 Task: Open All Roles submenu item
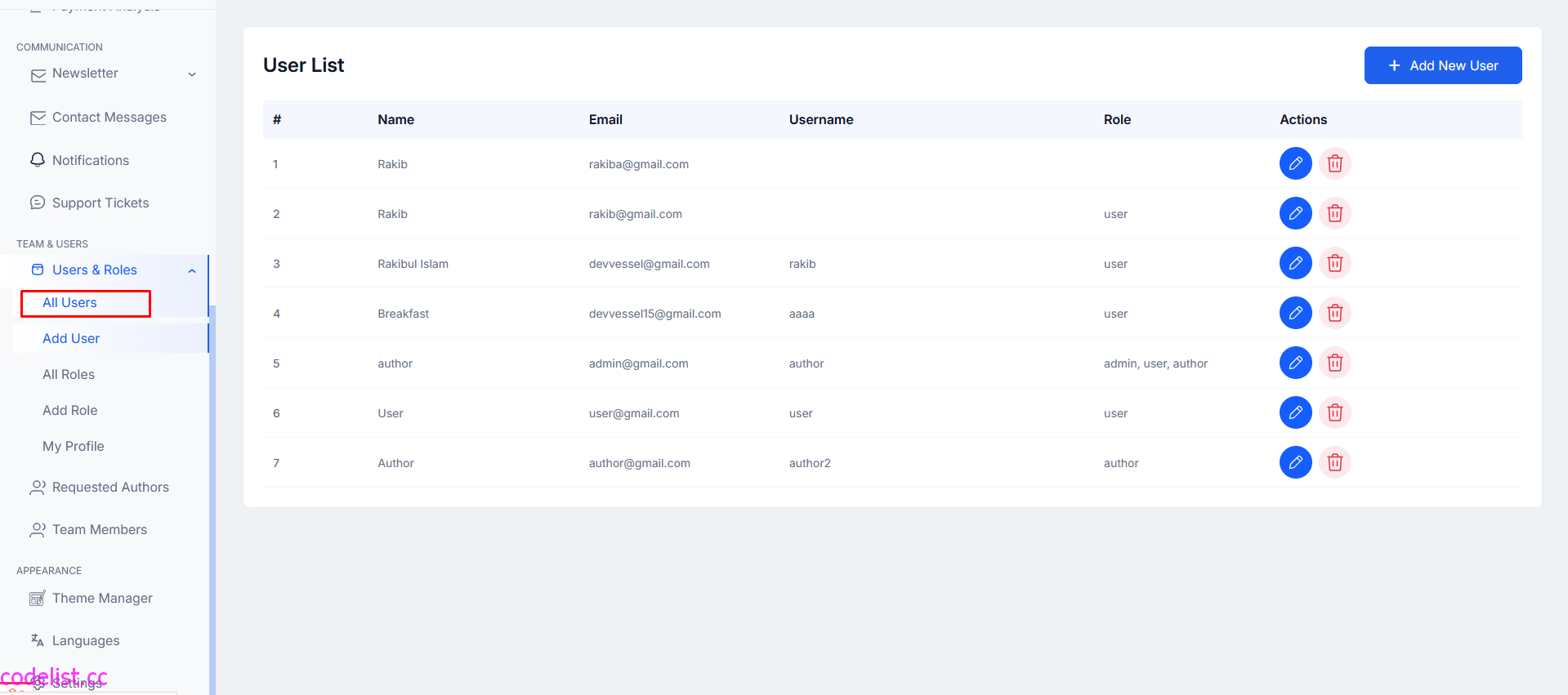pyautogui.click(x=69, y=374)
